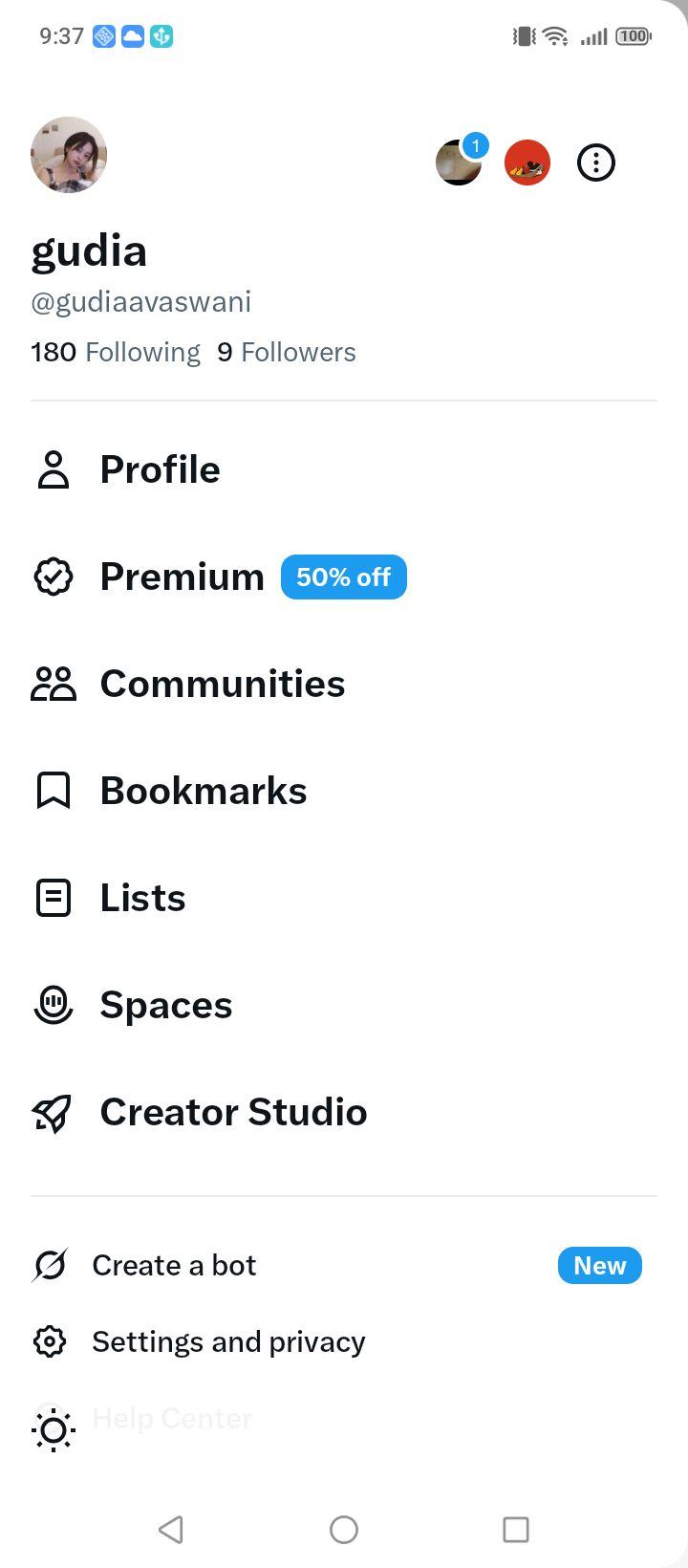Tap the 50% off Premium badge
Screen dimensions: 688x1568
[344, 577]
